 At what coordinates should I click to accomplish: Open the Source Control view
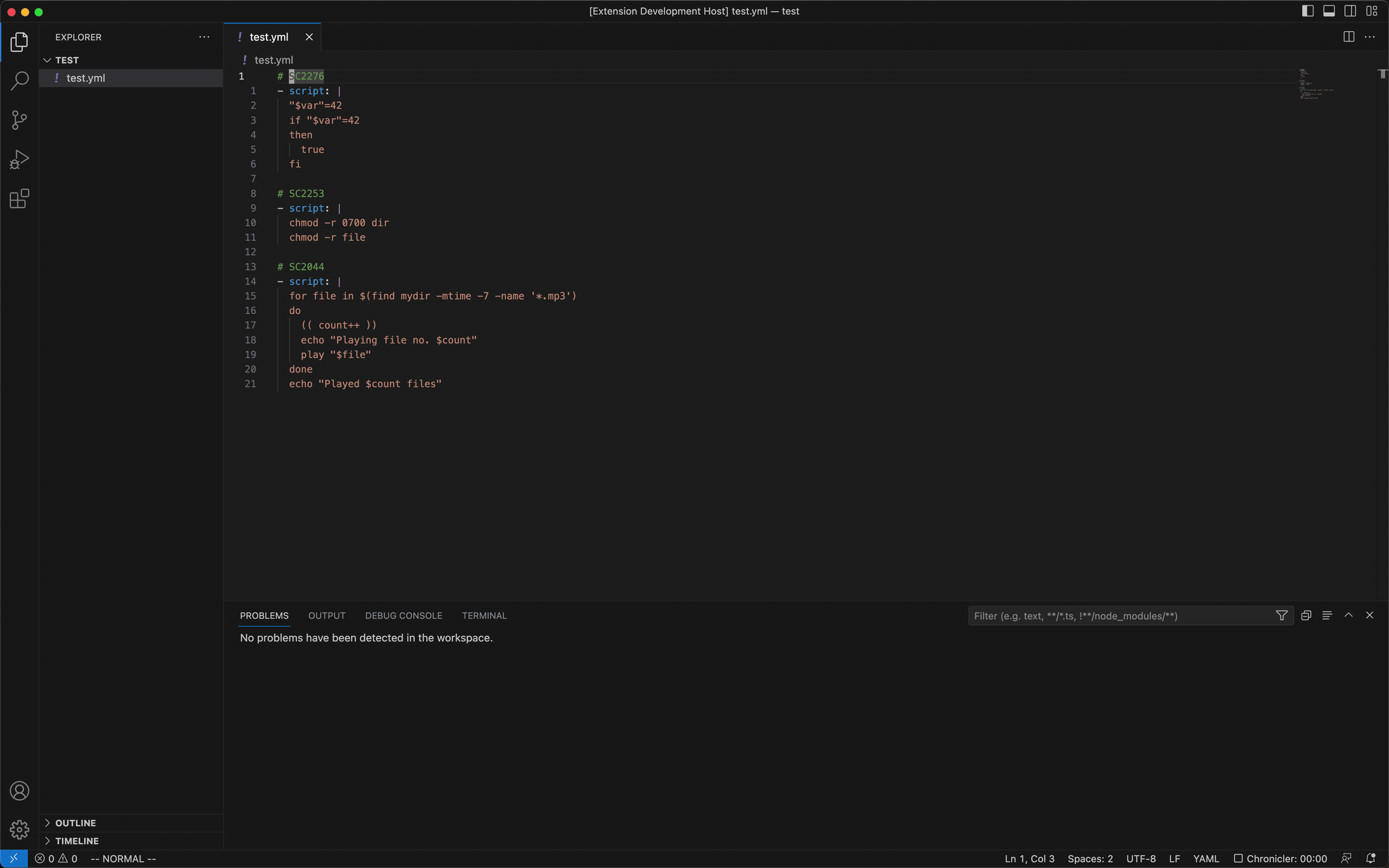19,120
